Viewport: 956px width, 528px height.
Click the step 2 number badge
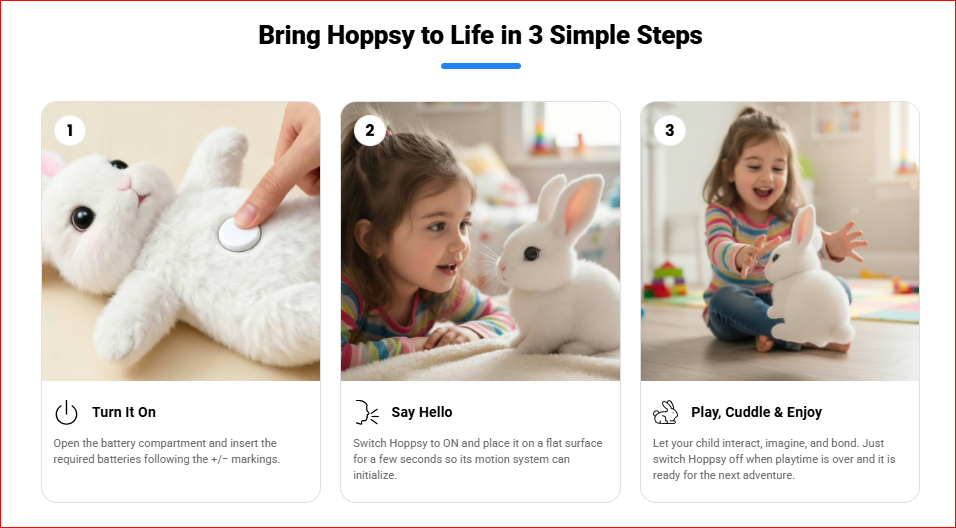coord(369,130)
